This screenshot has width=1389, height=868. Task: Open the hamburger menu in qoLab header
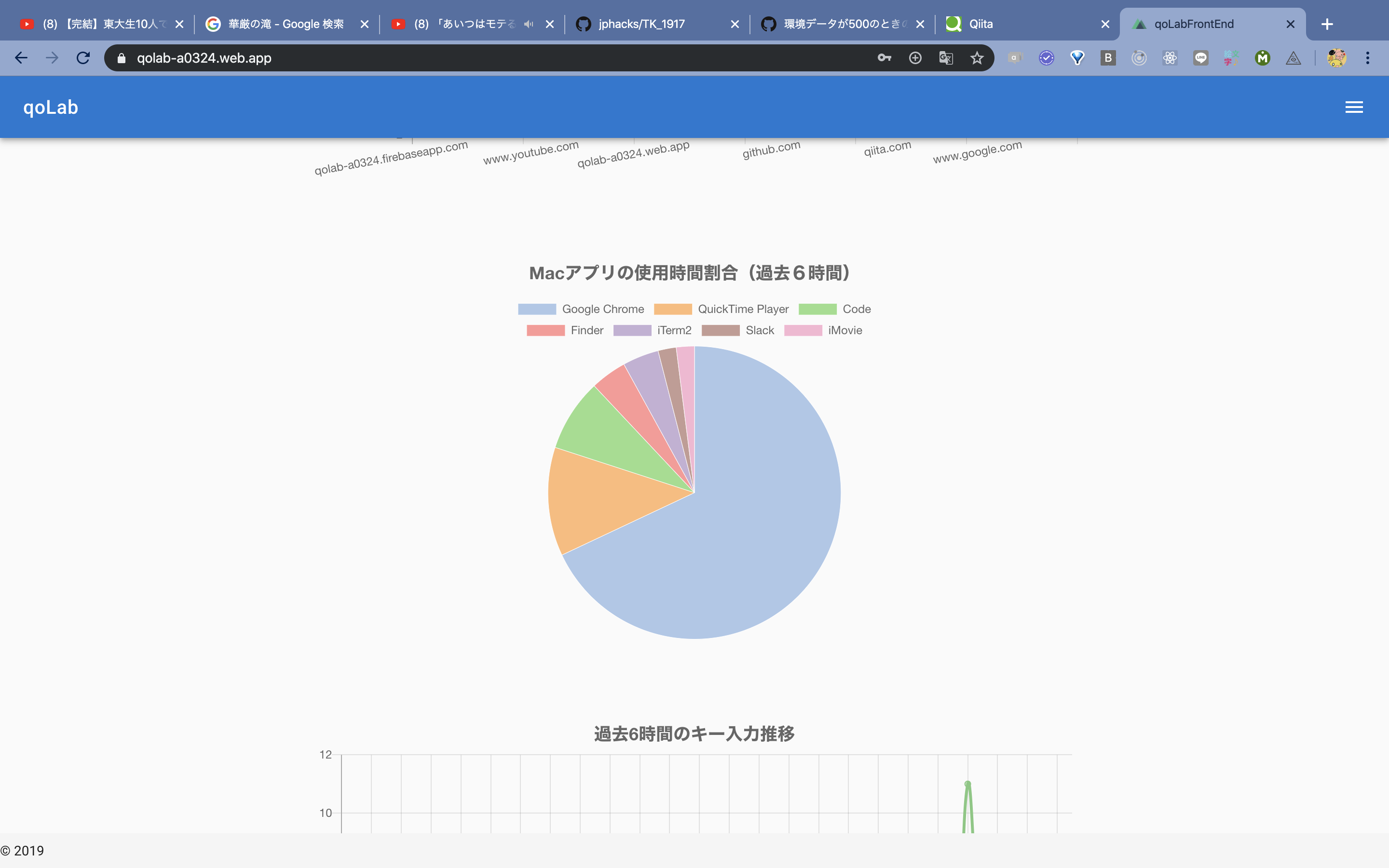pos(1354,107)
